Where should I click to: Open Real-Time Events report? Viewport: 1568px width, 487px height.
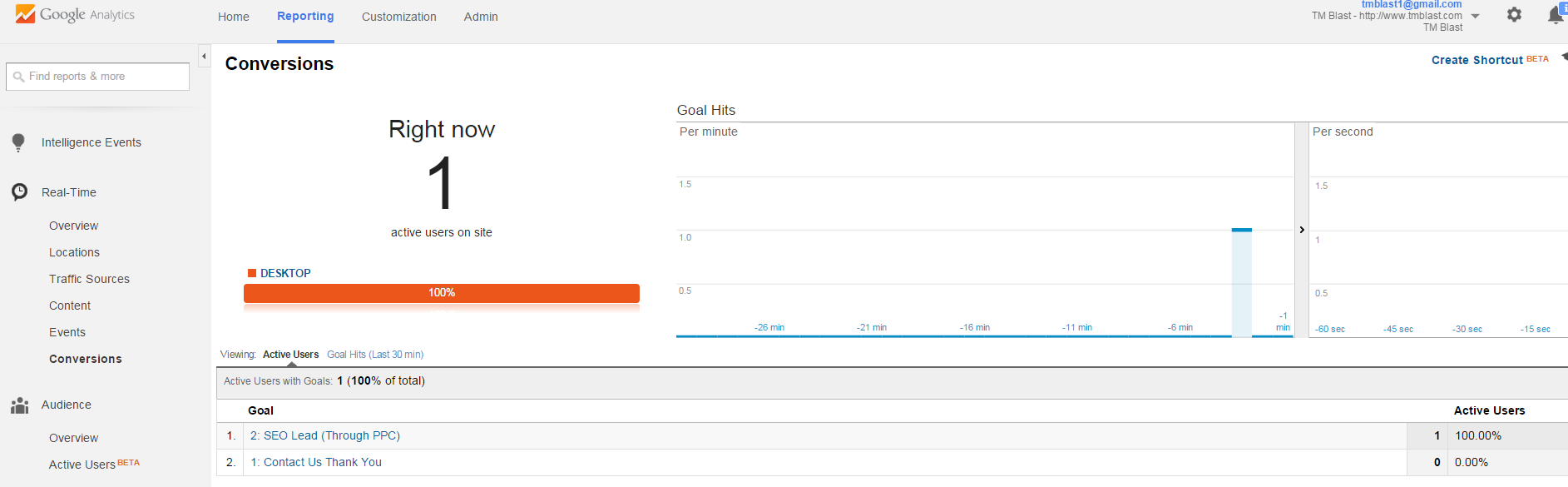click(67, 332)
